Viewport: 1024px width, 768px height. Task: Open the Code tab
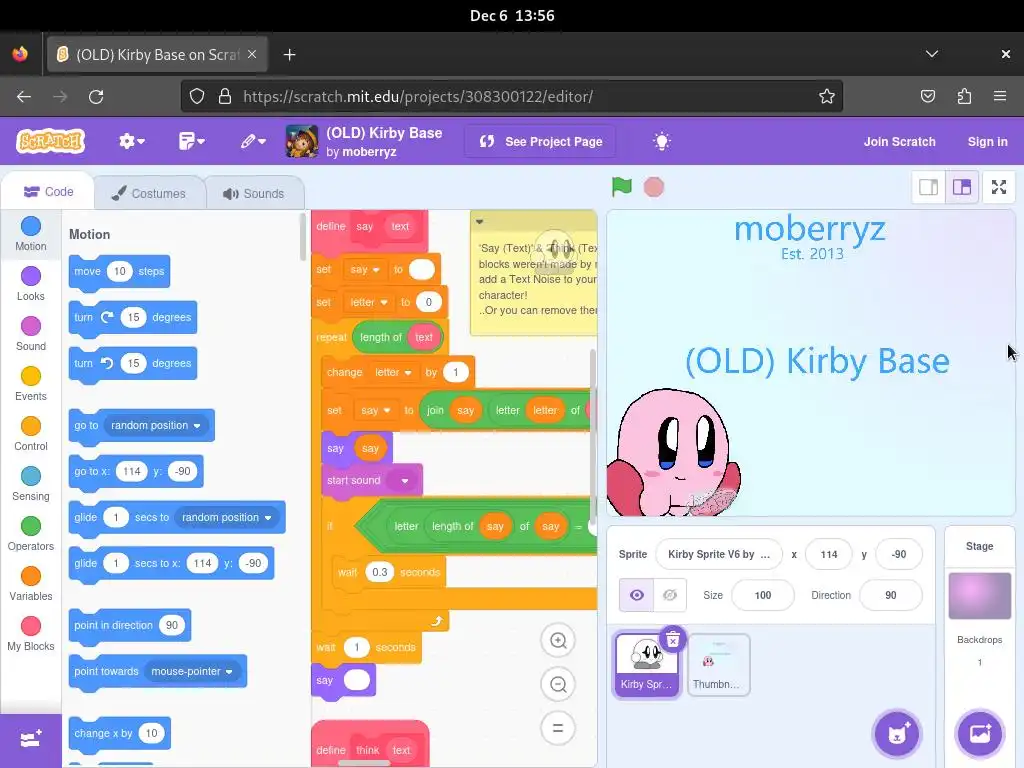tap(48, 192)
